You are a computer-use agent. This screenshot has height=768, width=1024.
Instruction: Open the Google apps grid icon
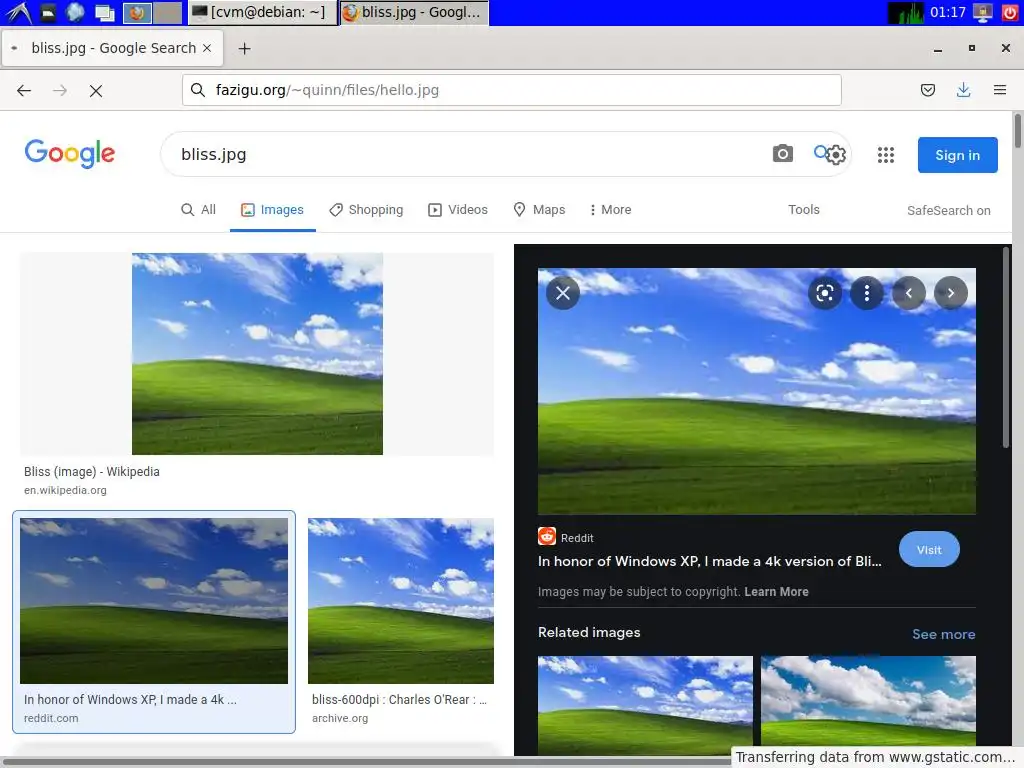coord(886,155)
